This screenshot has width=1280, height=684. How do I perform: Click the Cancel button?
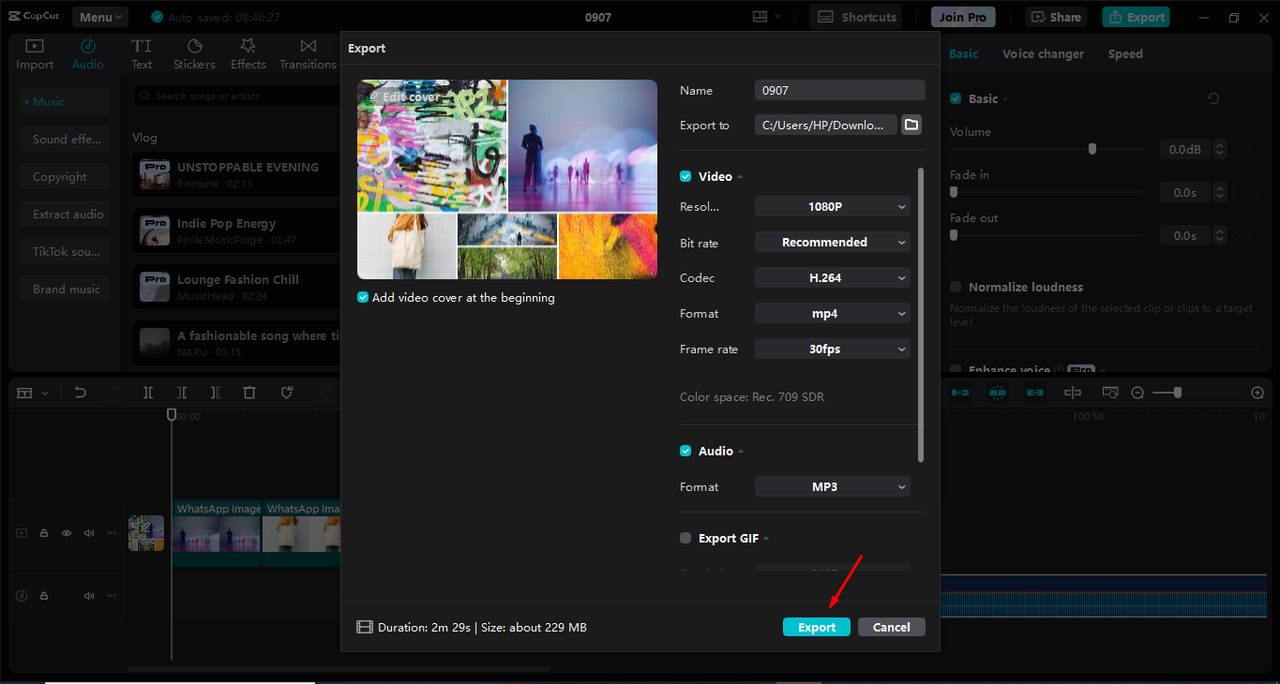[x=891, y=627]
